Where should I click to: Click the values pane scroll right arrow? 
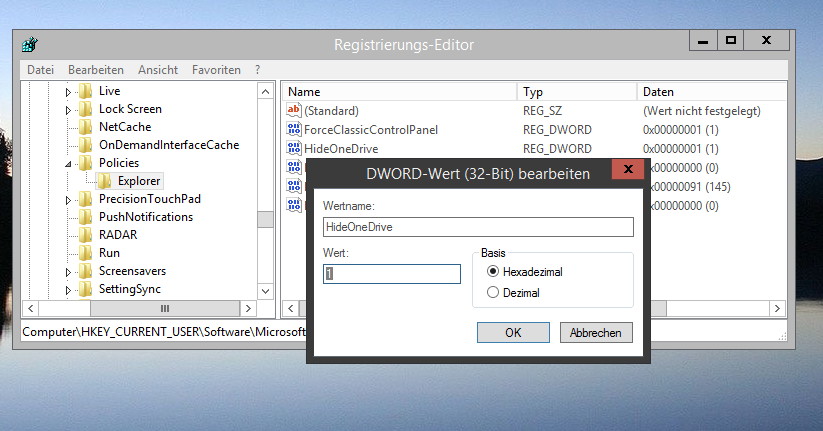pos(777,308)
